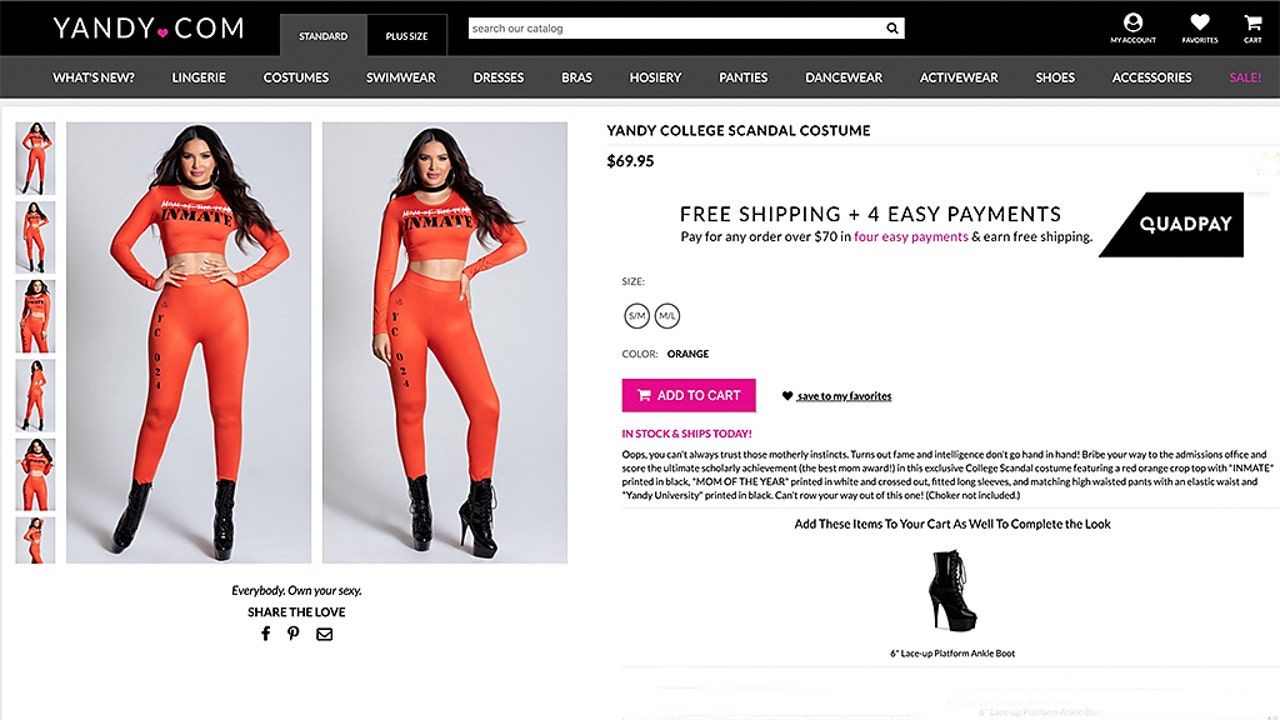1280x720 pixels.
Task: Switch to Standard sizing tab
Action: (x=323, y=36)
